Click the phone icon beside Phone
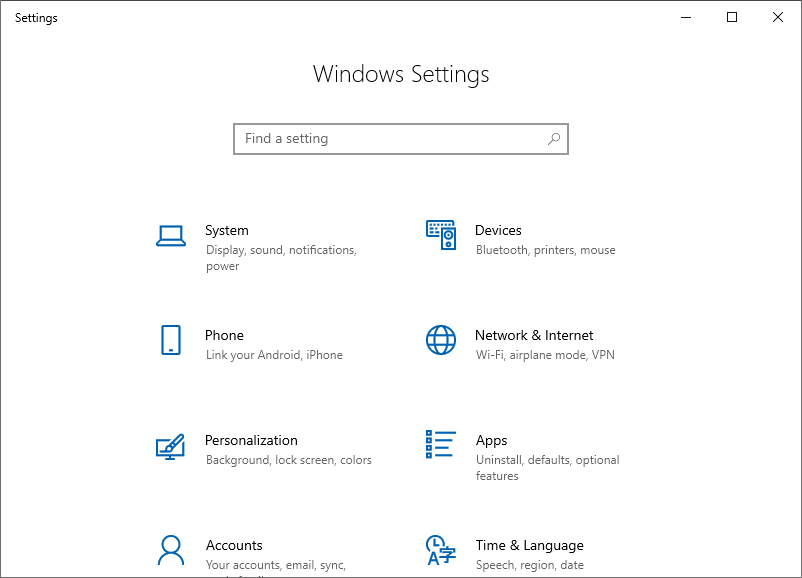The width and height of the screenshot is (802, 578). tap(171, 340)
